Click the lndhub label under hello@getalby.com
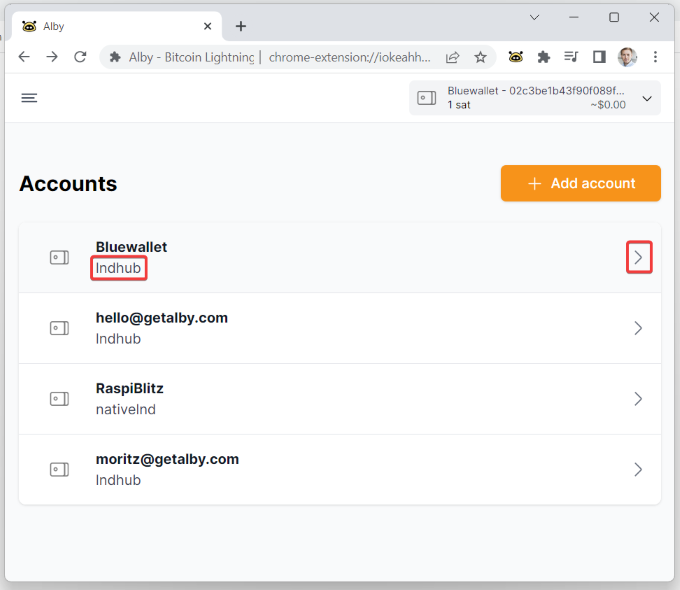Viewport: 680px width, 590px height. [118, 339]
